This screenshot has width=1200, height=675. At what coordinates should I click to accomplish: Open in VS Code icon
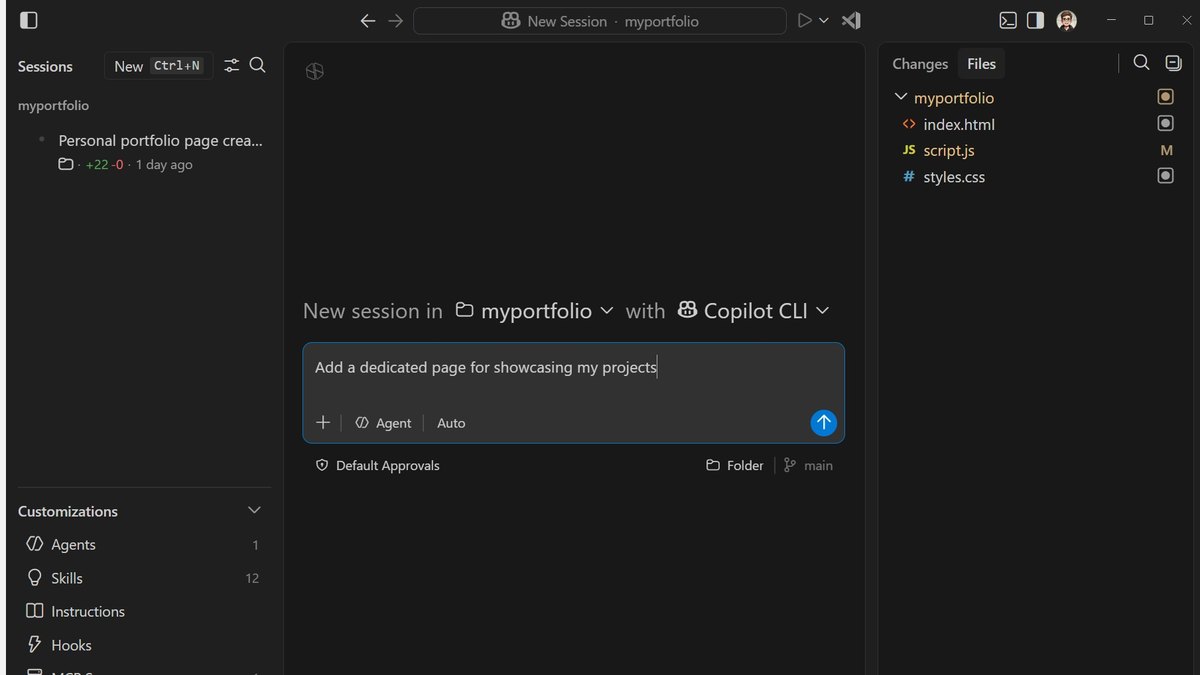point(851,20)
